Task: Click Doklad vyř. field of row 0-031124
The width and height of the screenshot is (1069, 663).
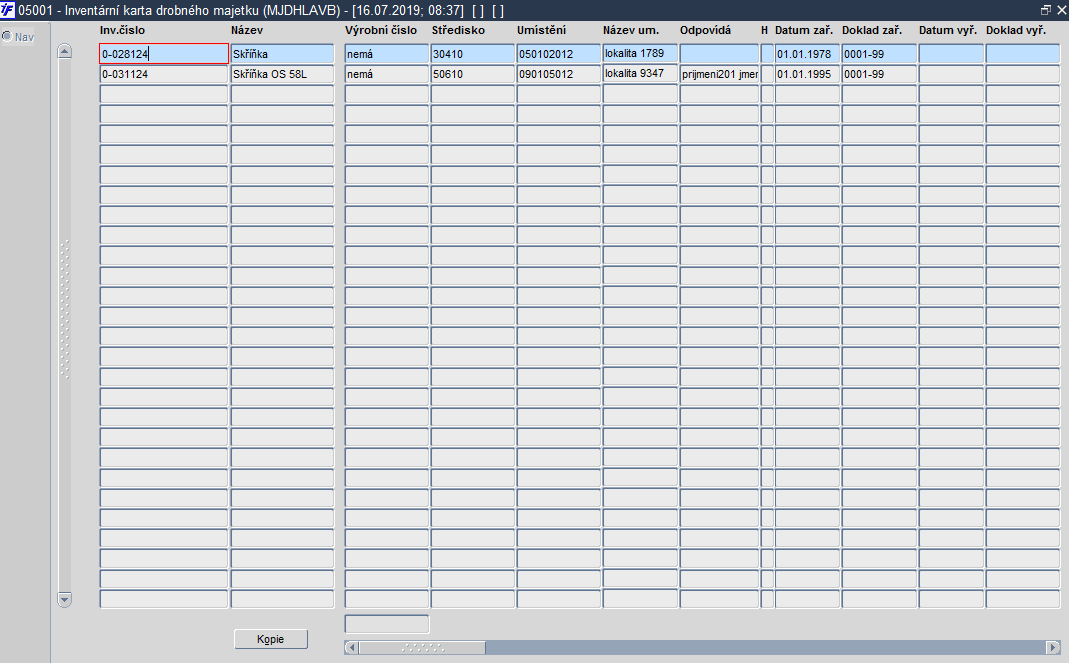Action: pyautogui.click(x=1023, y=74)
